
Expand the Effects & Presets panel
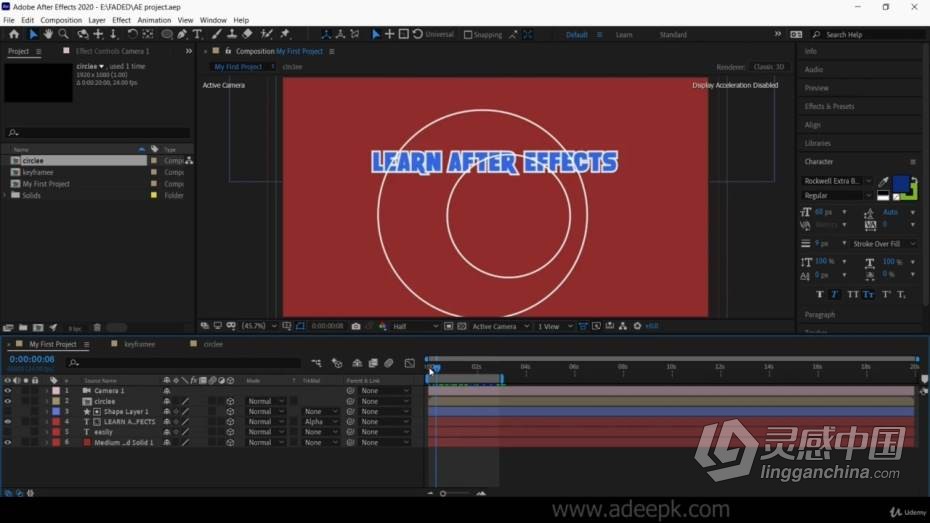pos(829,106)
